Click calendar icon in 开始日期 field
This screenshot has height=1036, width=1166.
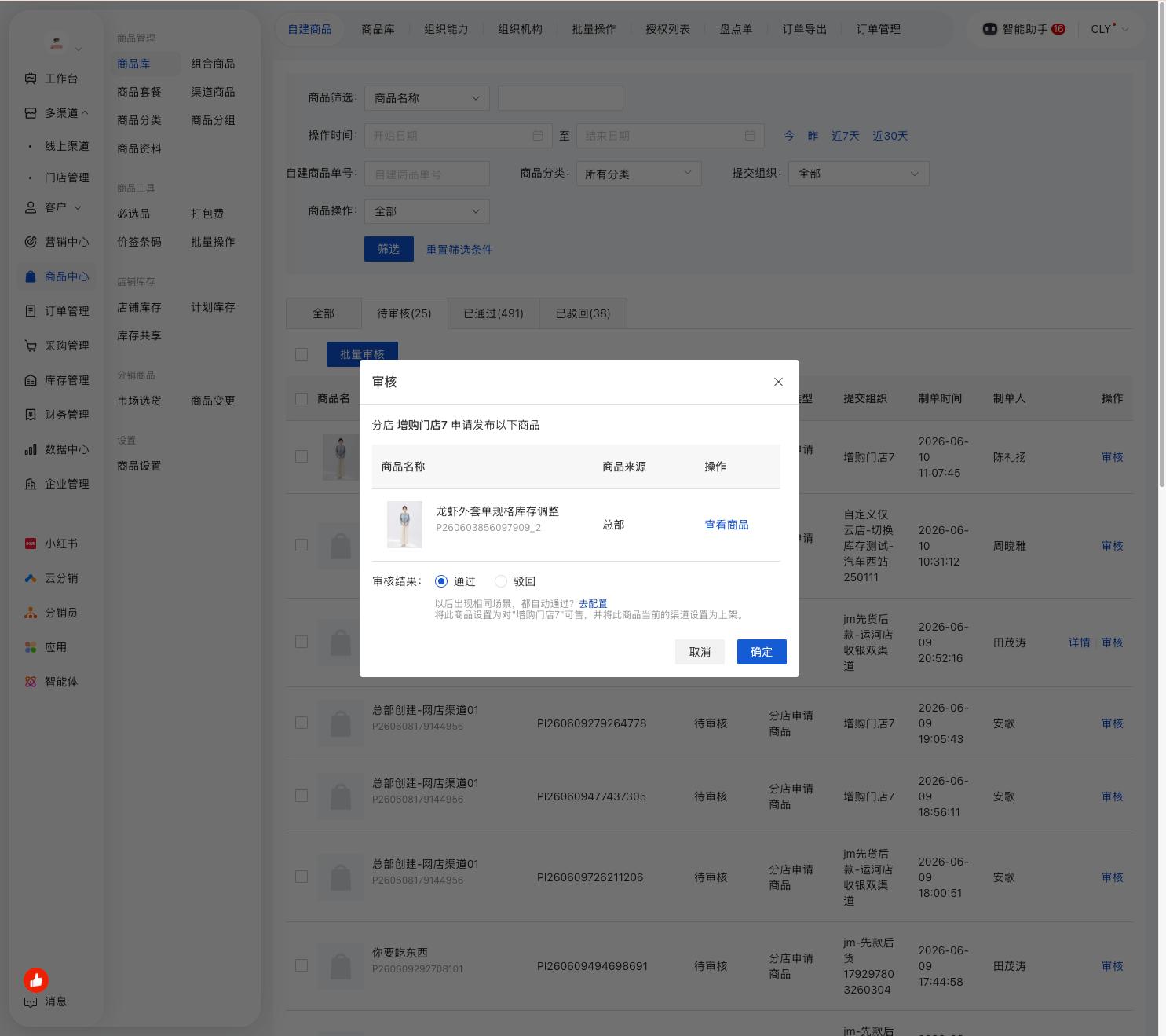538,136
